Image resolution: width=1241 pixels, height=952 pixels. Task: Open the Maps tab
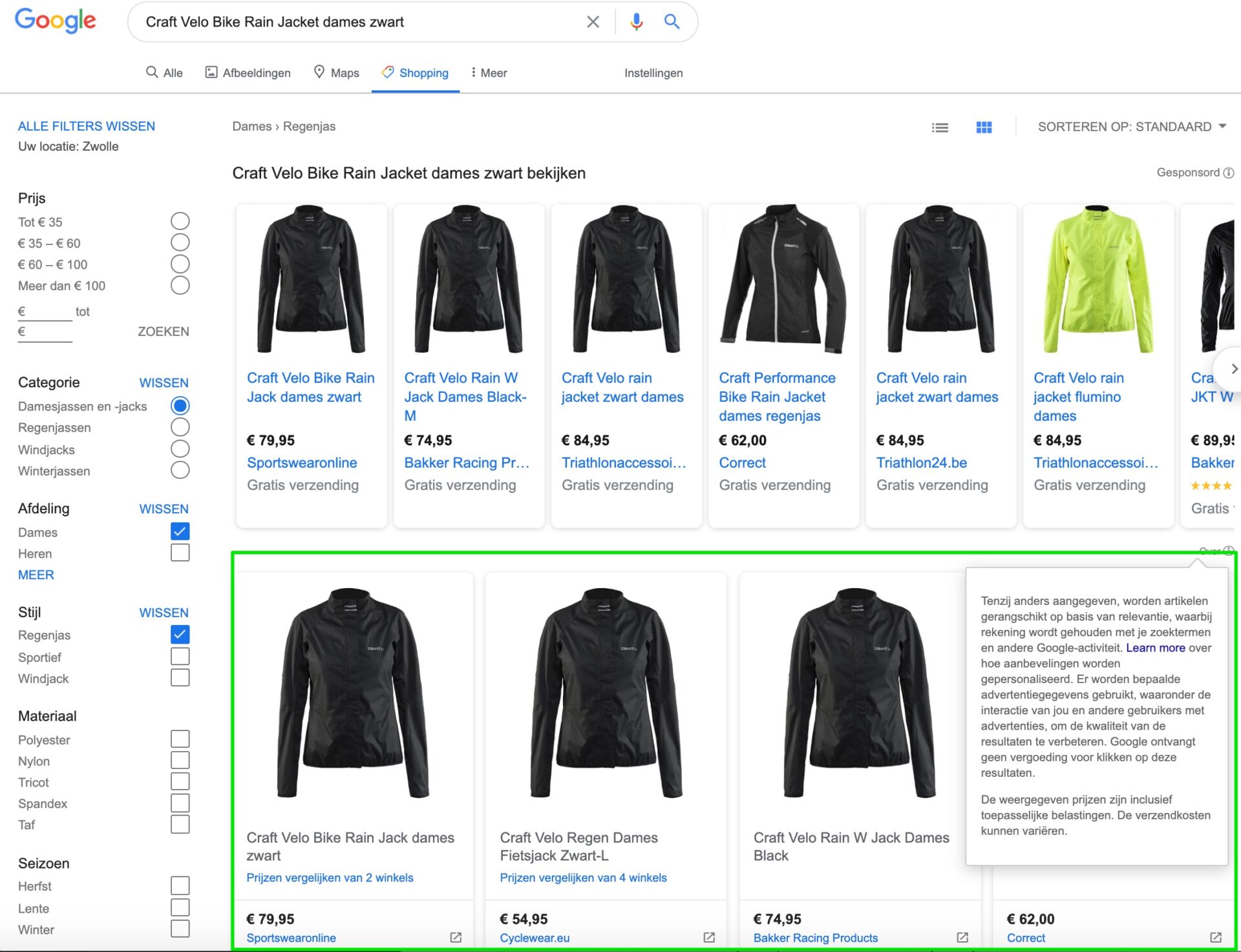336,72
